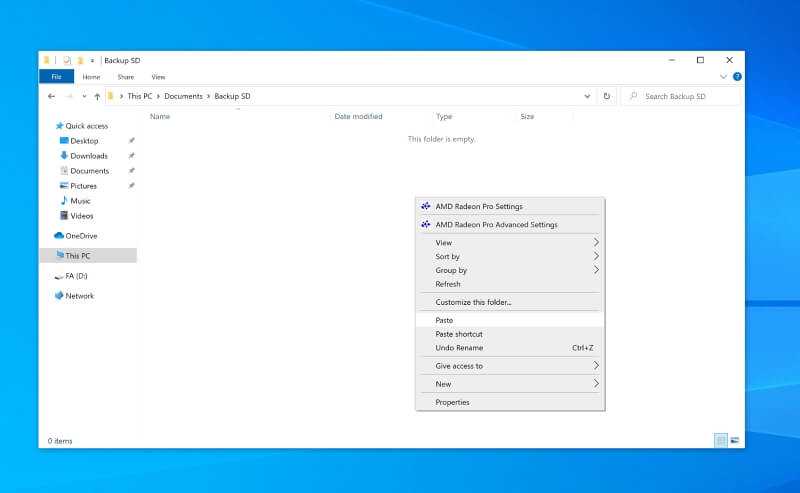
Task: Open recent locations dropdown arrow
Action: pos(84,96)
